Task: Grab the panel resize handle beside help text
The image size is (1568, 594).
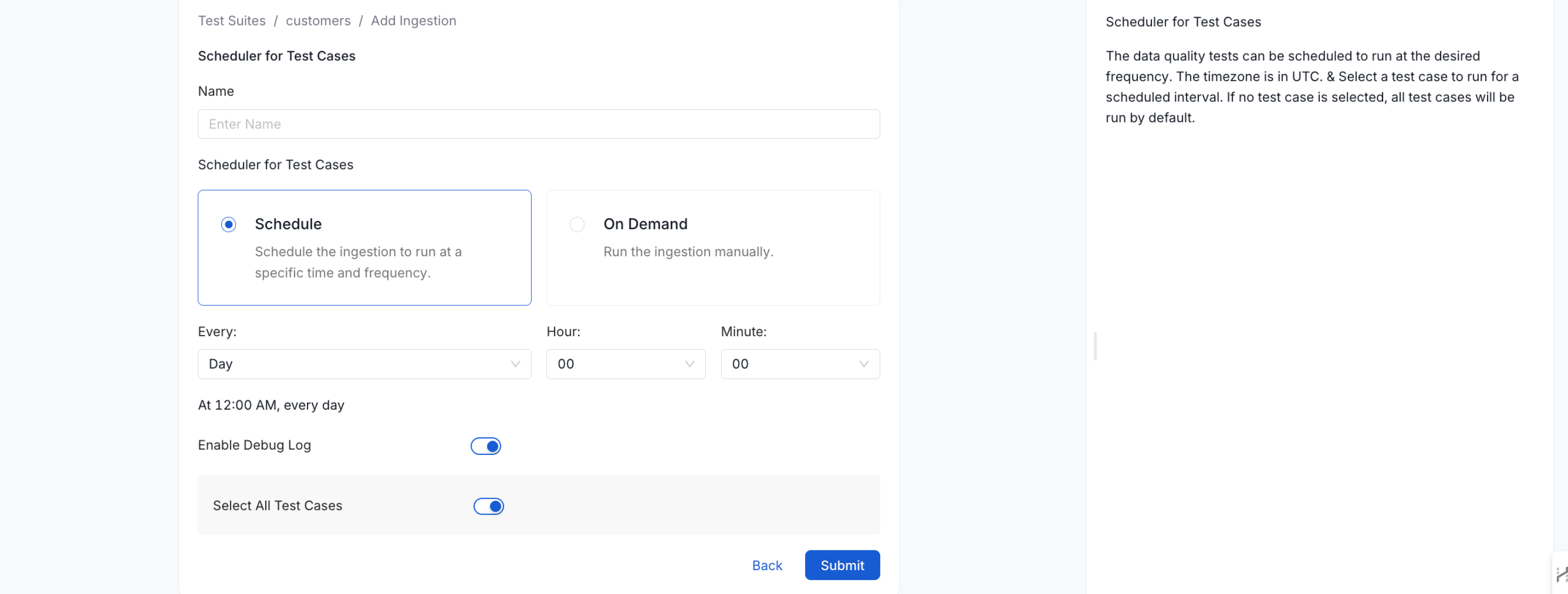Action: tap(1094, 346)
